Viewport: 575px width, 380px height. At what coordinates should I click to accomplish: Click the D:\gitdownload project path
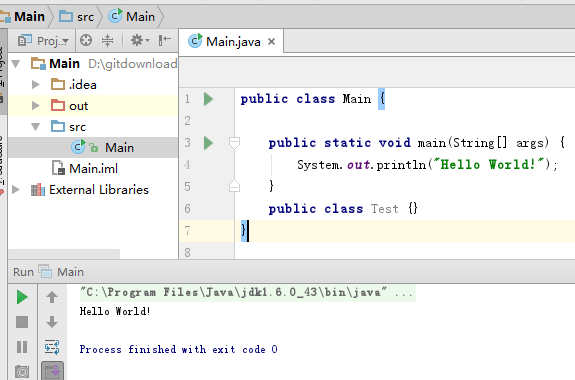pos(133,64)
